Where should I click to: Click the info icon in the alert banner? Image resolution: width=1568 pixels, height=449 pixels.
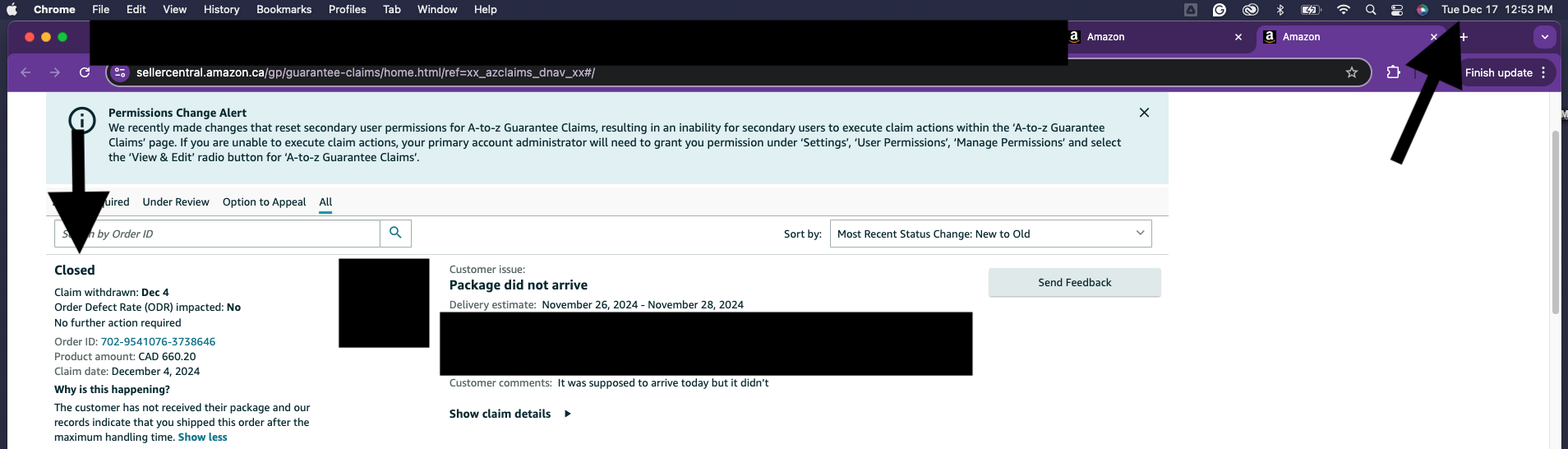click(x=82, y=120)
